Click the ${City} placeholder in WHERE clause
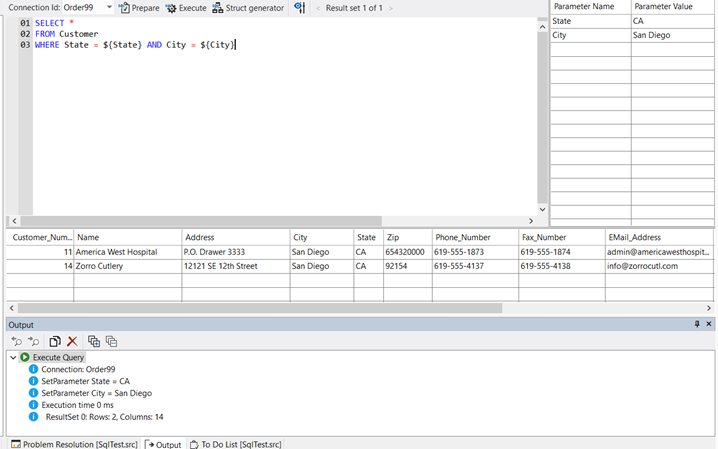The width and height of the screenshot is (718, 449). pyautogui.click(x=217, y=45)
